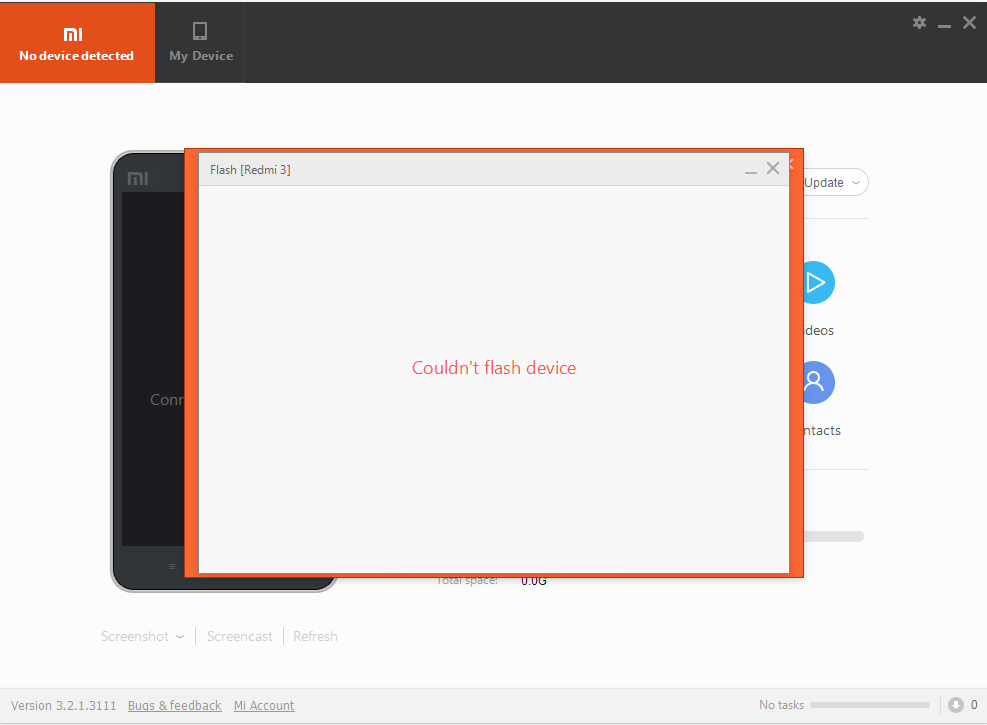
Task: Minimize the Flash [Redmi 3] dialog
Action: point(750,170)
